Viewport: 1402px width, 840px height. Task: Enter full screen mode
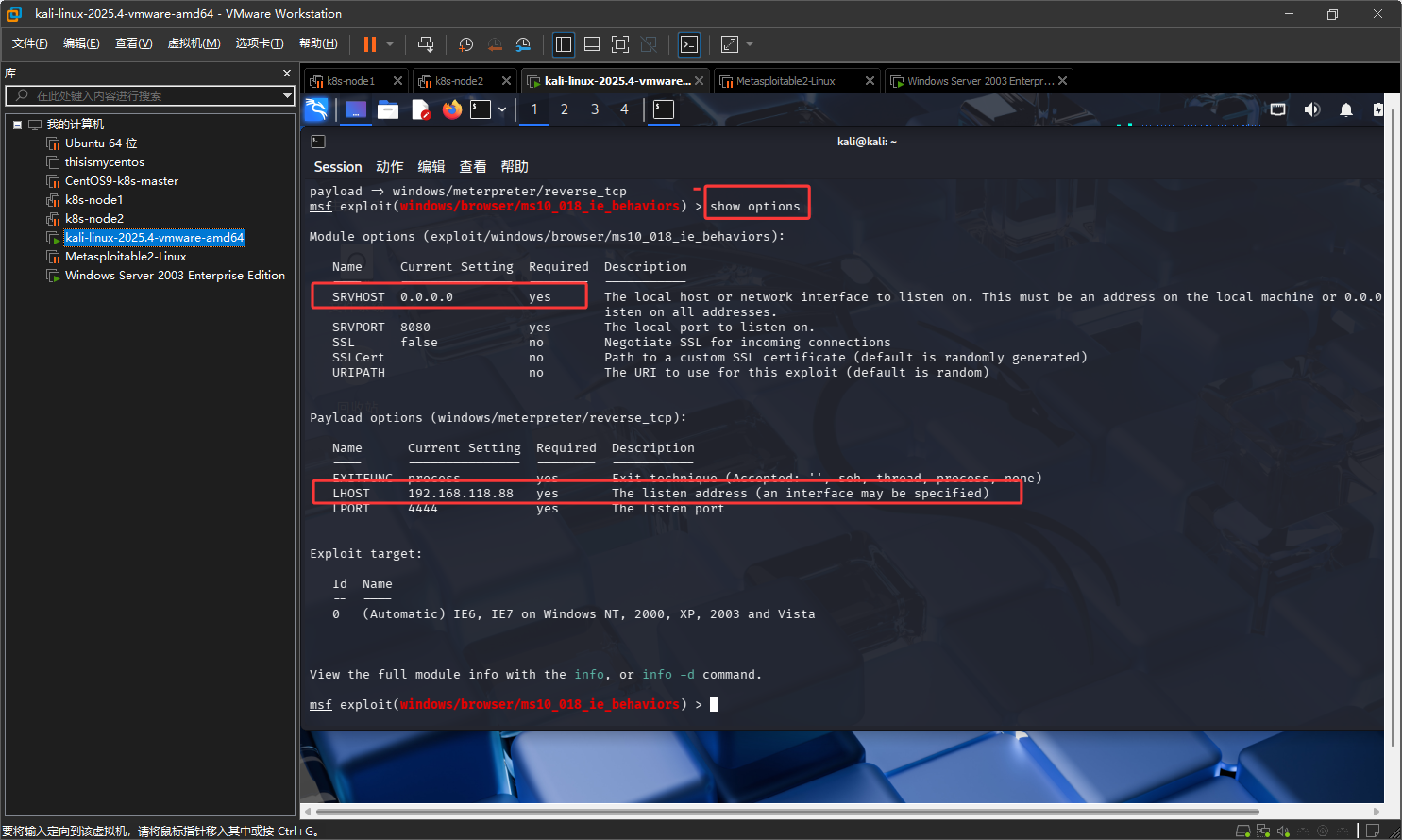[x=620, y=44]
